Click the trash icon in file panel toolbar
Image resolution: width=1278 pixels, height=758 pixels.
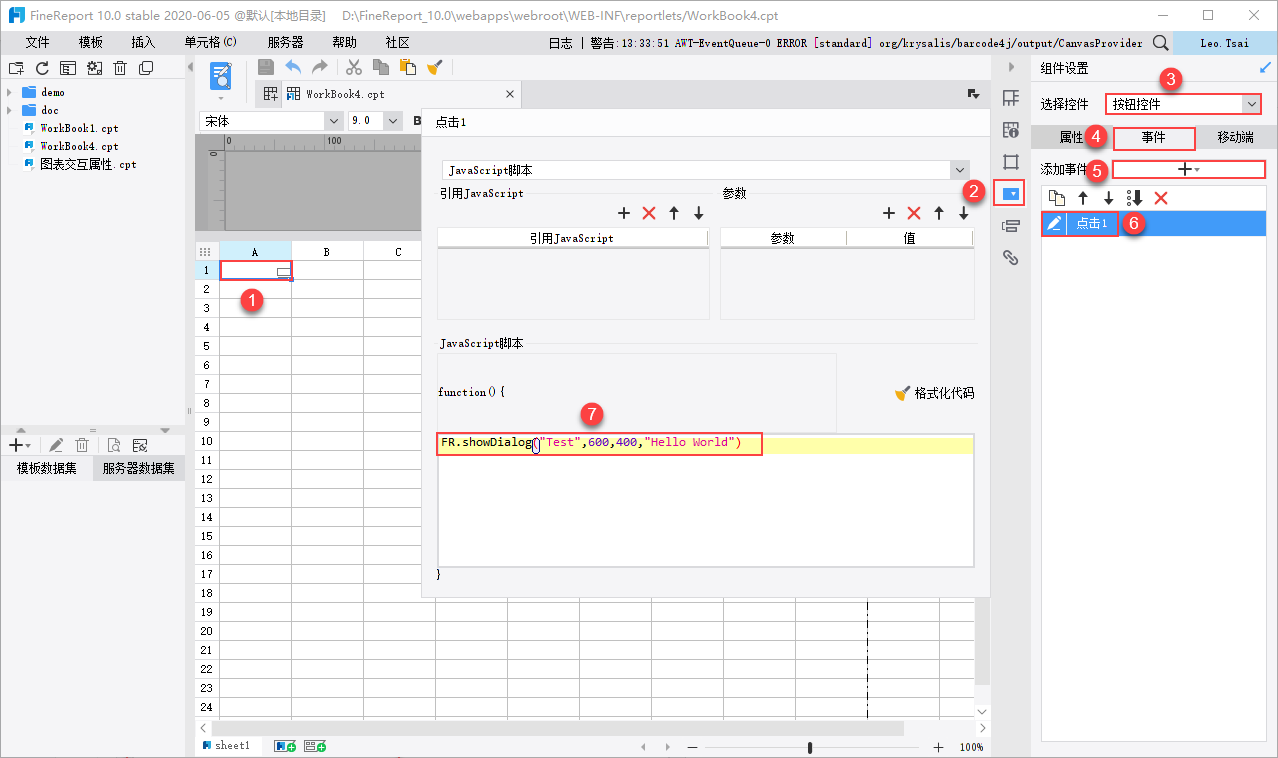[120, 68]
